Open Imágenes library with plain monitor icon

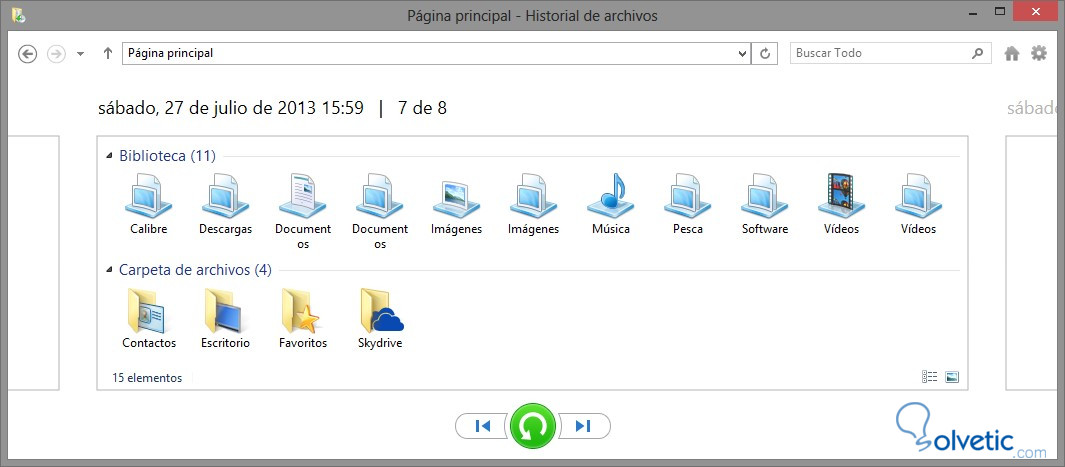click(x=533, y=204)
